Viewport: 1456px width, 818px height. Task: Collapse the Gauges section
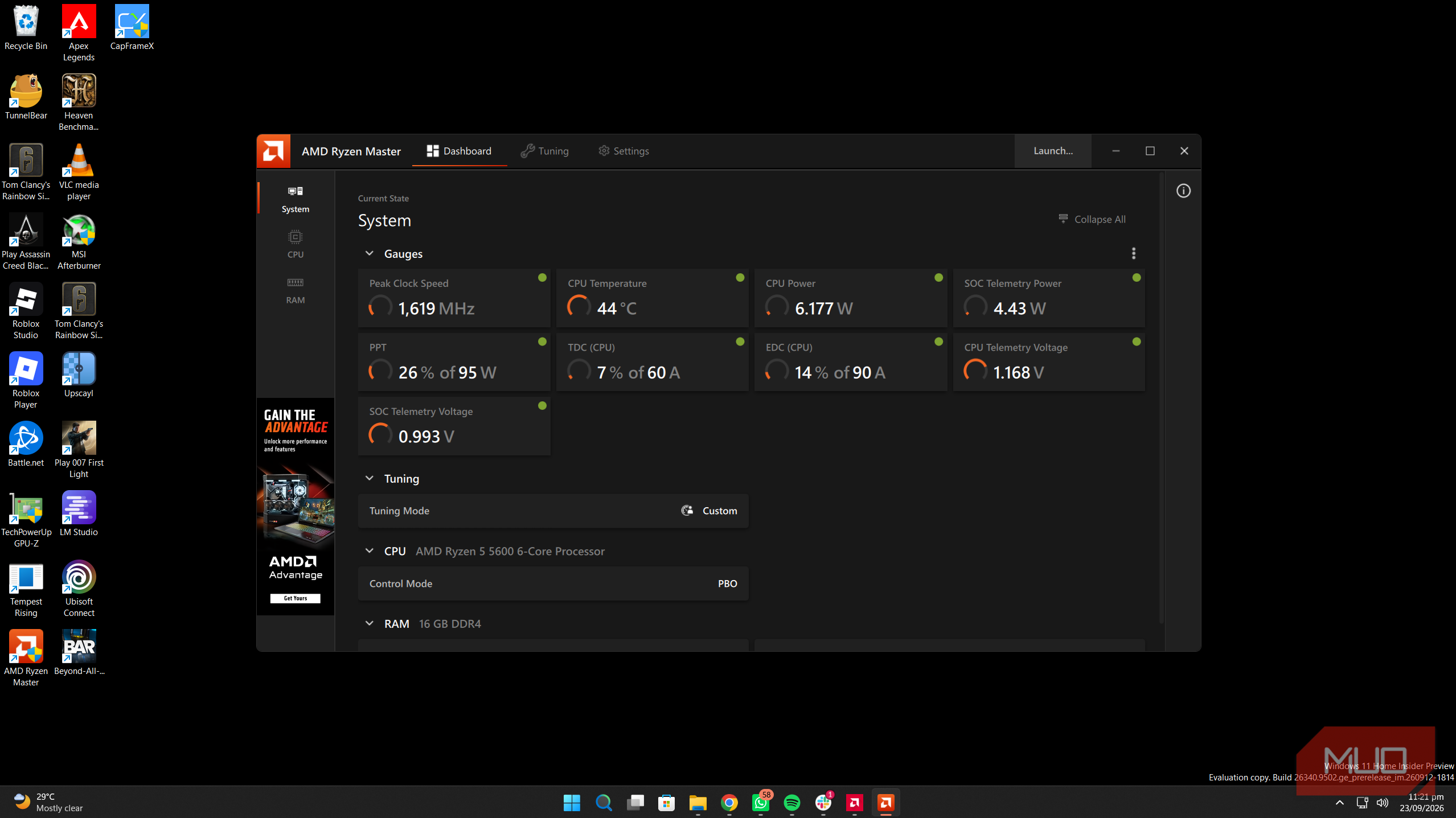point(369,253)
